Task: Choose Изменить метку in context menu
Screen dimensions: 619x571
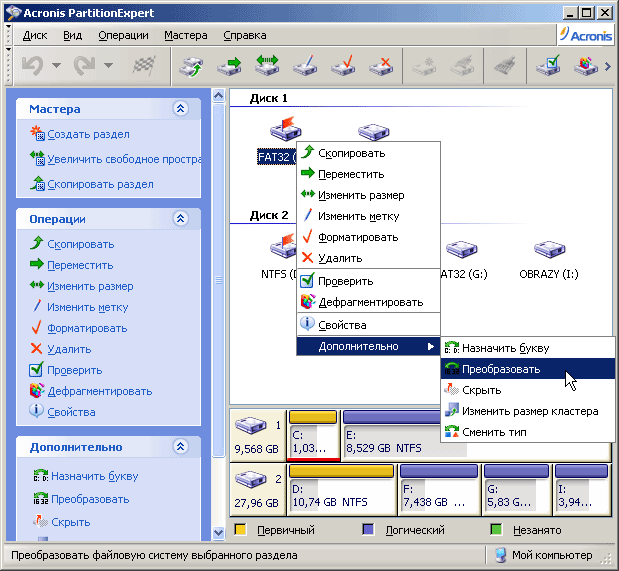Action: point(368,216)
